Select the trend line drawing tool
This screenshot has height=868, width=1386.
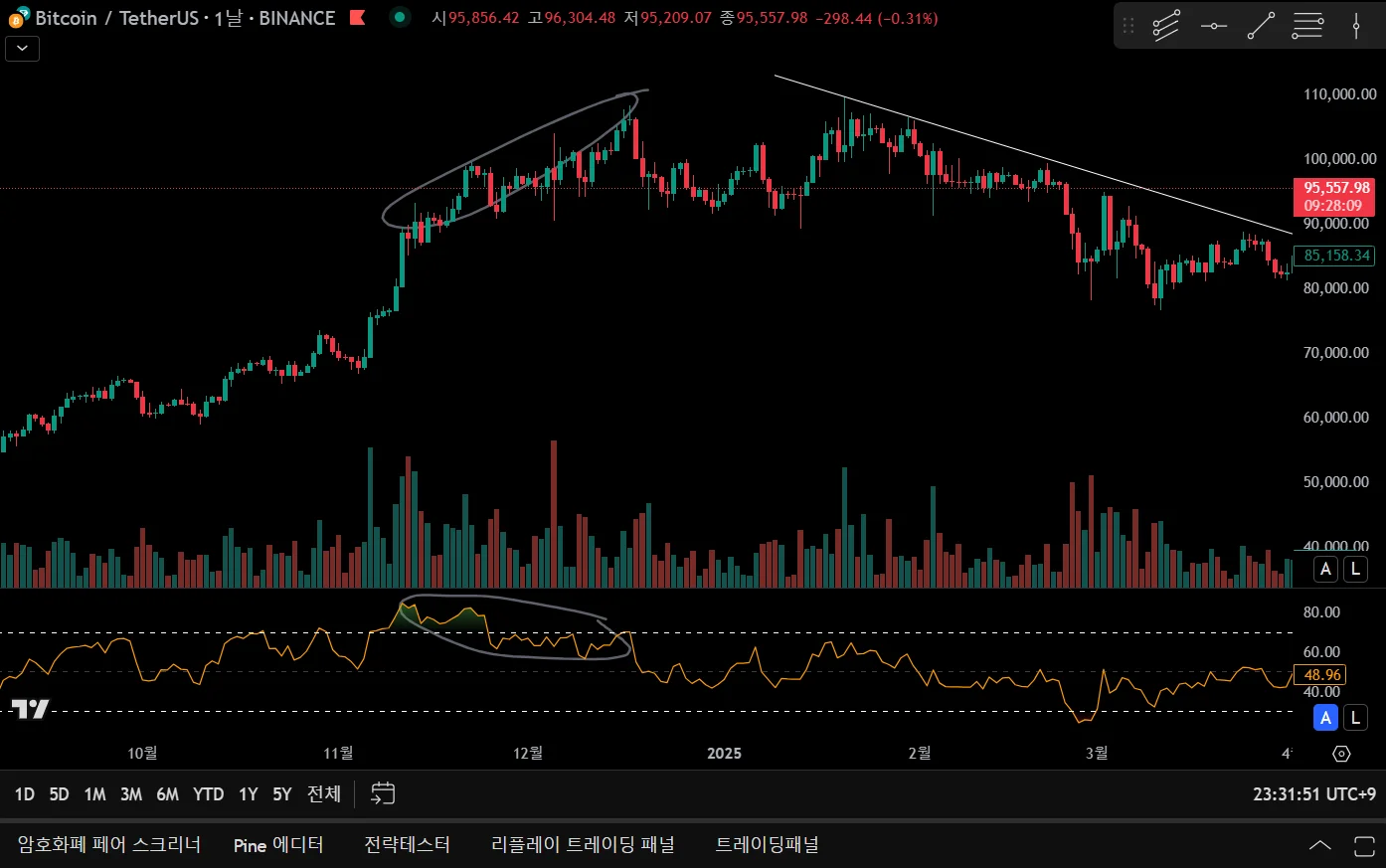coord(1261,26)
